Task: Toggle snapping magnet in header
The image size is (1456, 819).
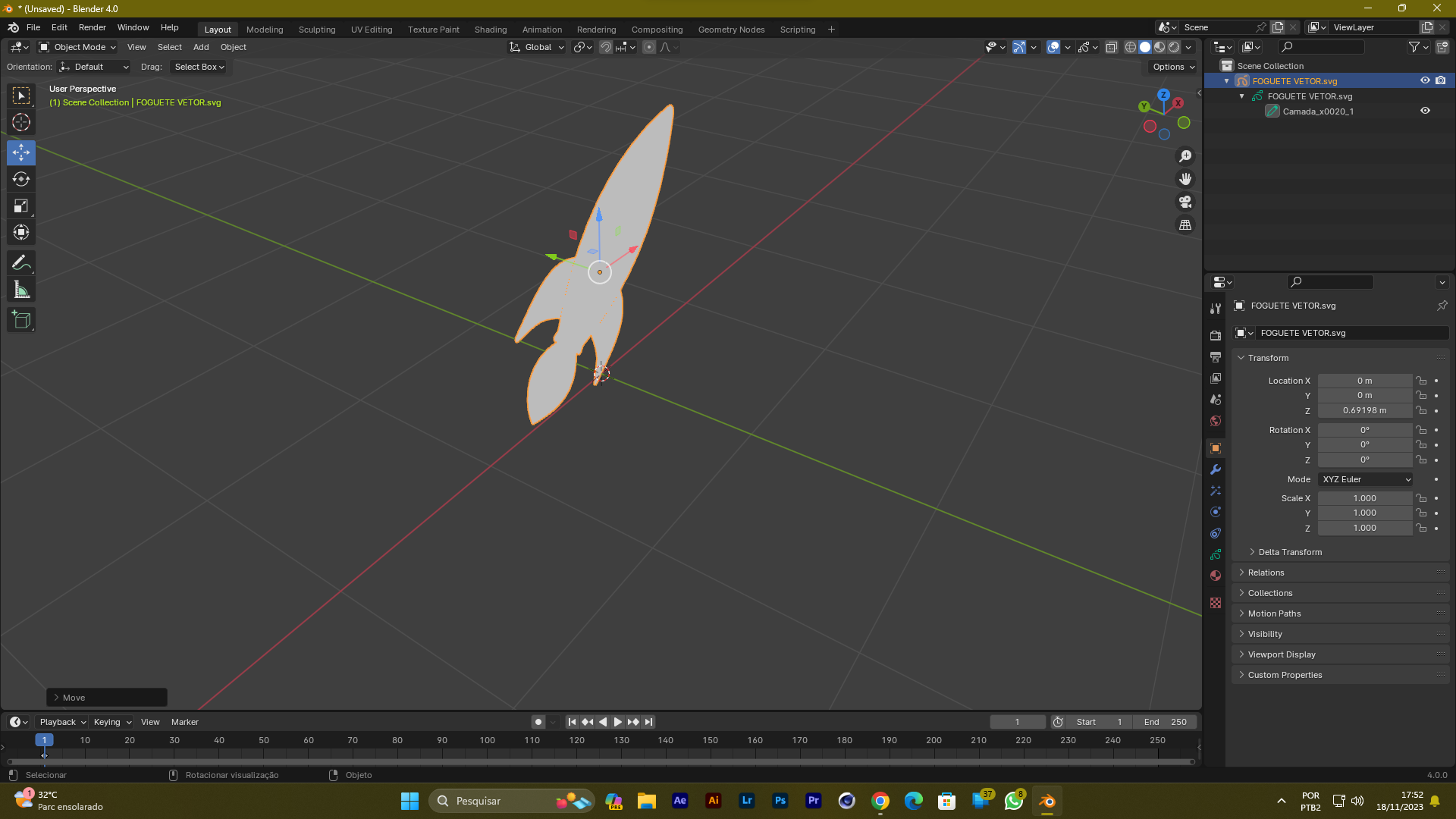Action: tap(606, 47)
